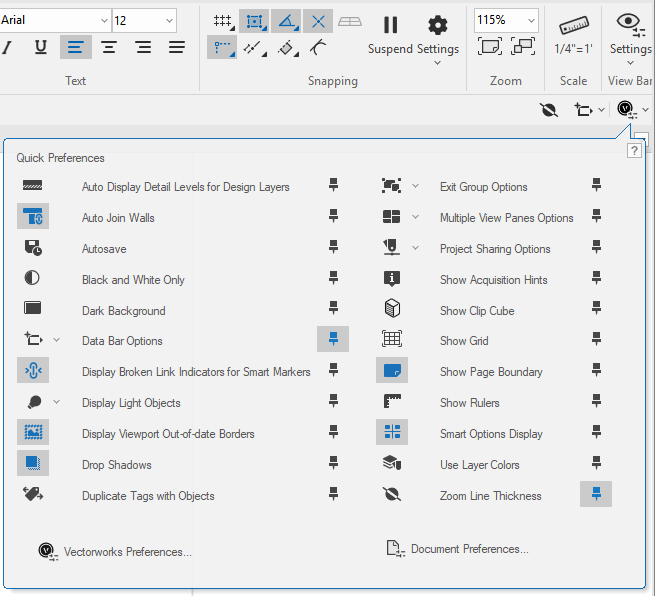Viewport: 655px width, 596px height.
Task: Open the font name Arial dropdown
Action: [104, 20]
